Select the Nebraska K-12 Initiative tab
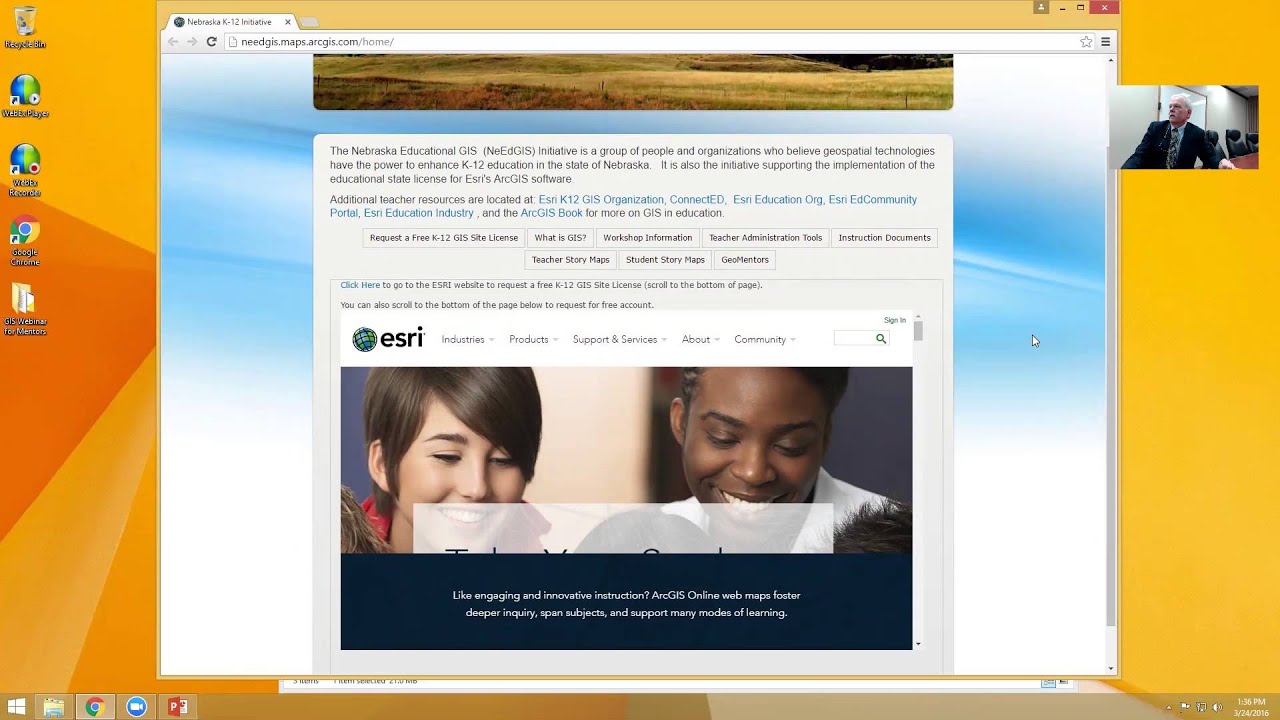Viewport: 1280px width, 720px height. click(230, 22)
